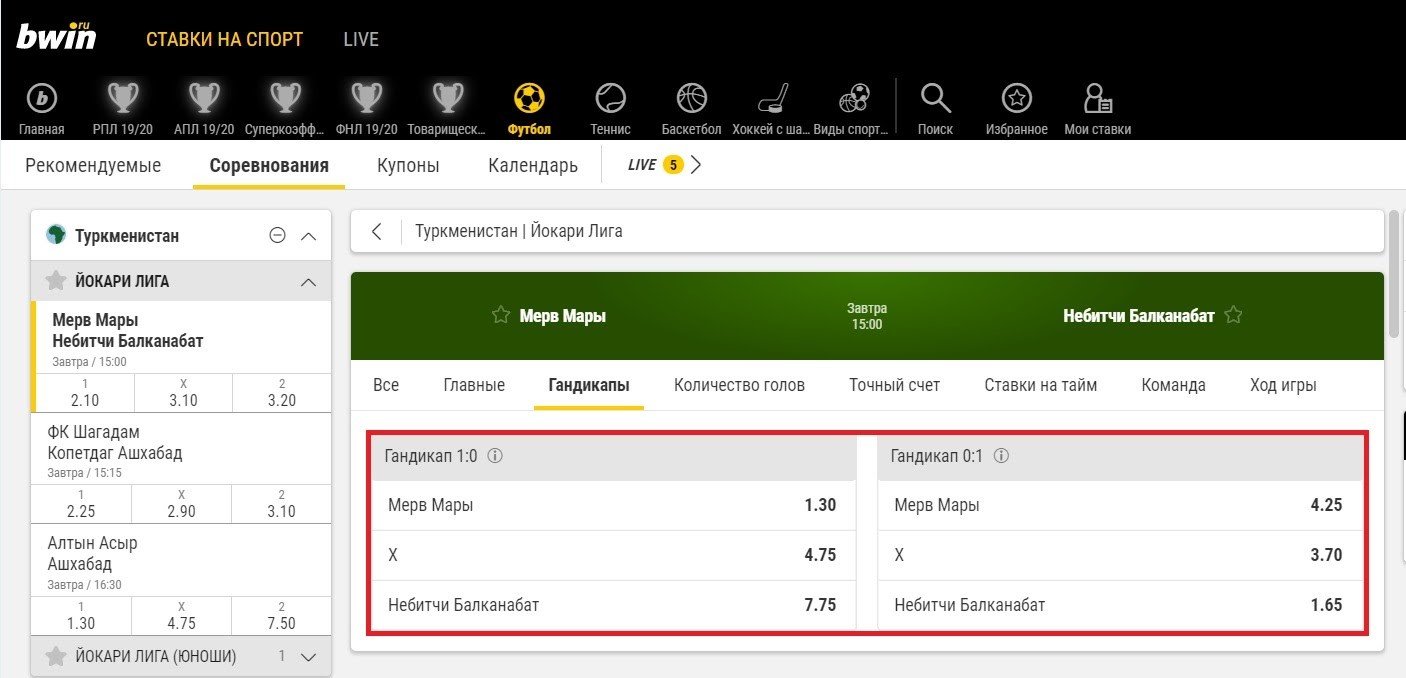Open LIVE 5 badge tab
The height and width of the screenshot is (678, 1406).
655,165
